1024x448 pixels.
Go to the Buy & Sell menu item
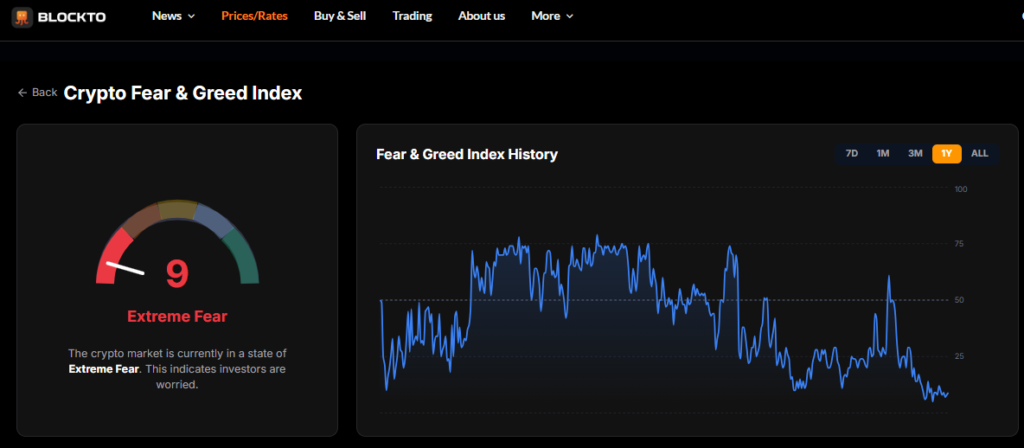point(341,16)
